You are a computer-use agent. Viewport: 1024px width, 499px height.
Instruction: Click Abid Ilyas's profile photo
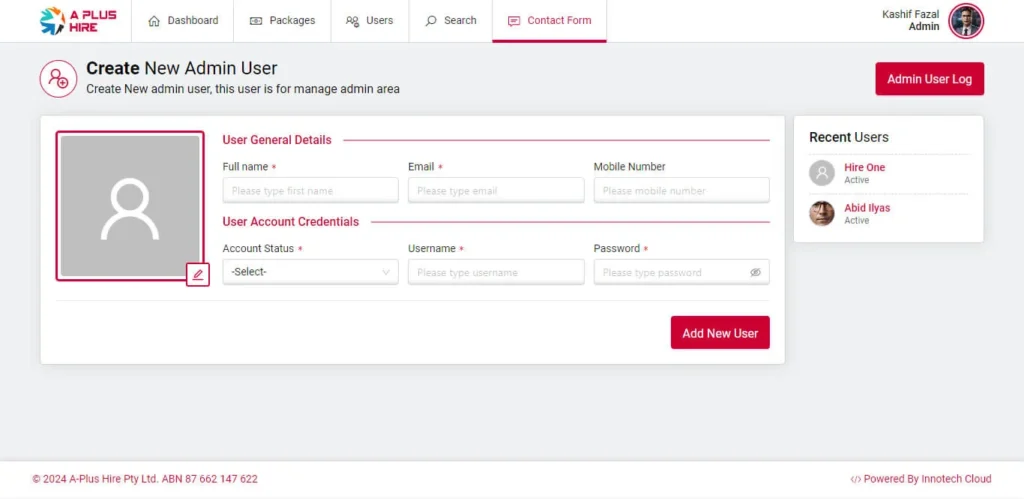tap(822, 213)
